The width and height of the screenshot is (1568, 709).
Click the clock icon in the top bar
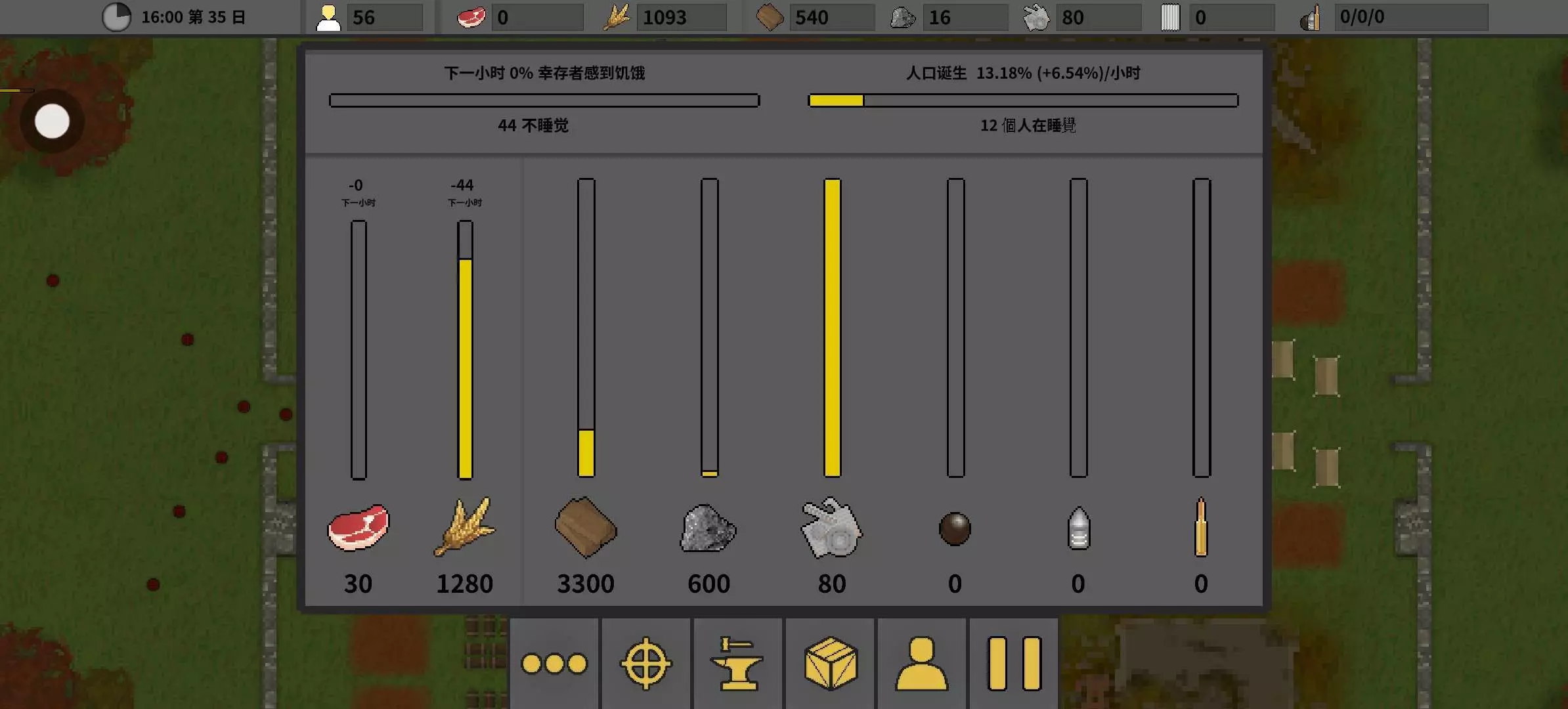pyautogui.click(x=116, y=17)
